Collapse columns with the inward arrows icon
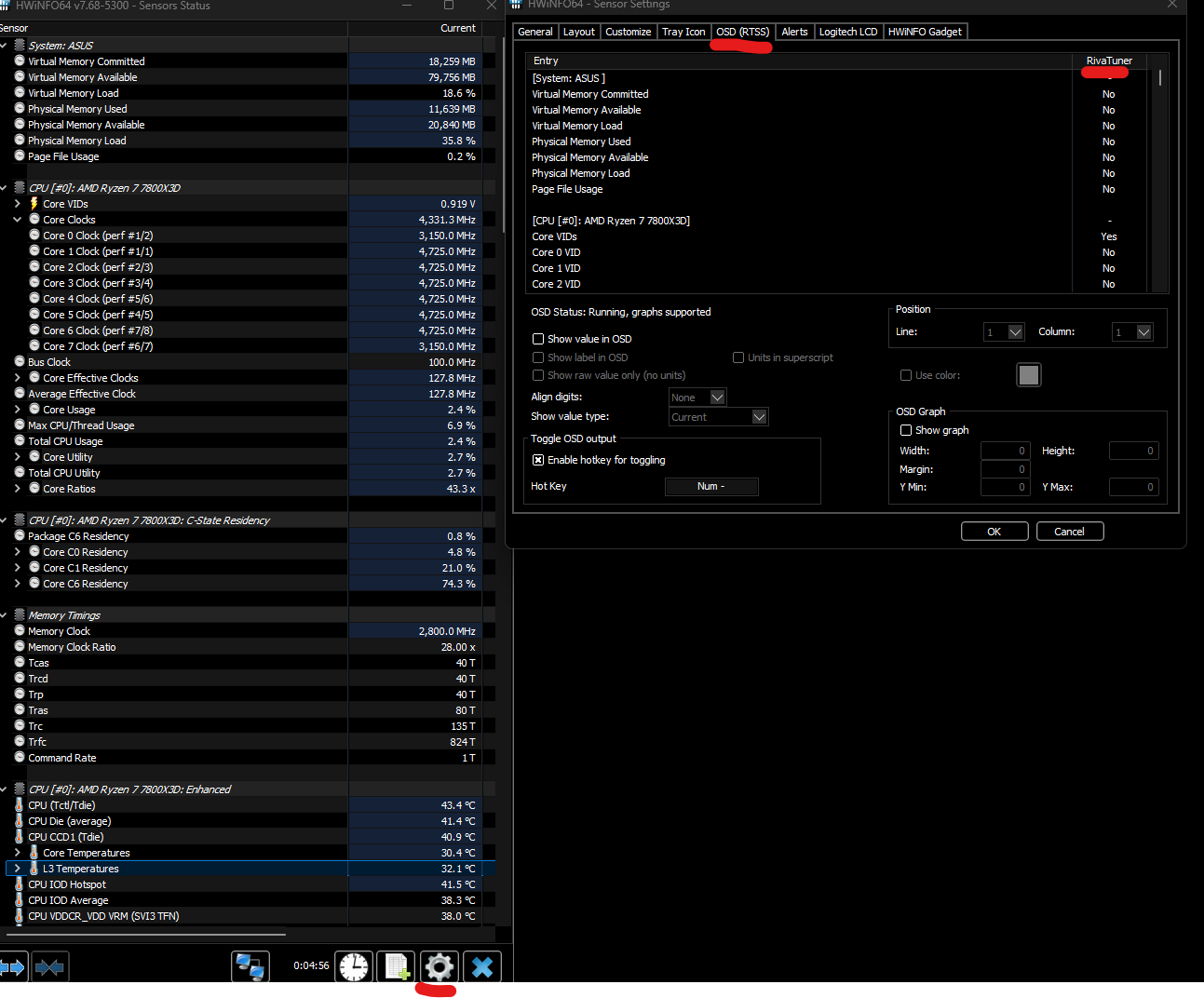Viewport: 1204px width, 998px height. tap(49, 966)
